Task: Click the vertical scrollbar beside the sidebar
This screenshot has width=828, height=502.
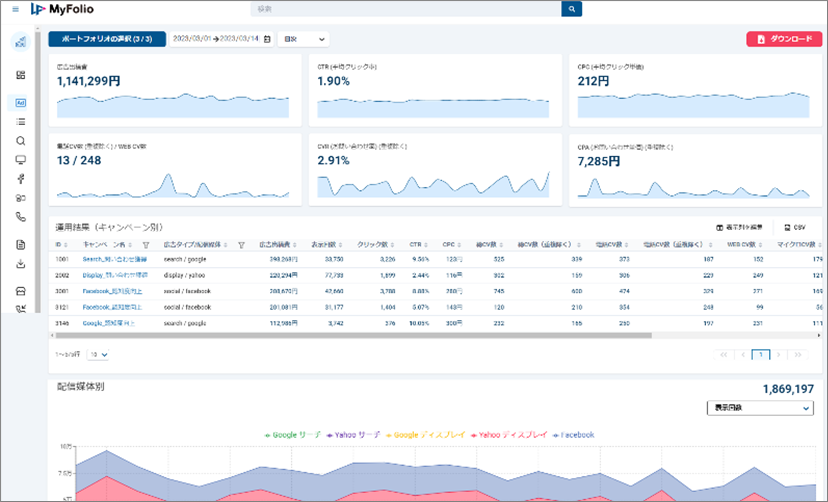Action: pyautogui.click(x=38, y=172)
